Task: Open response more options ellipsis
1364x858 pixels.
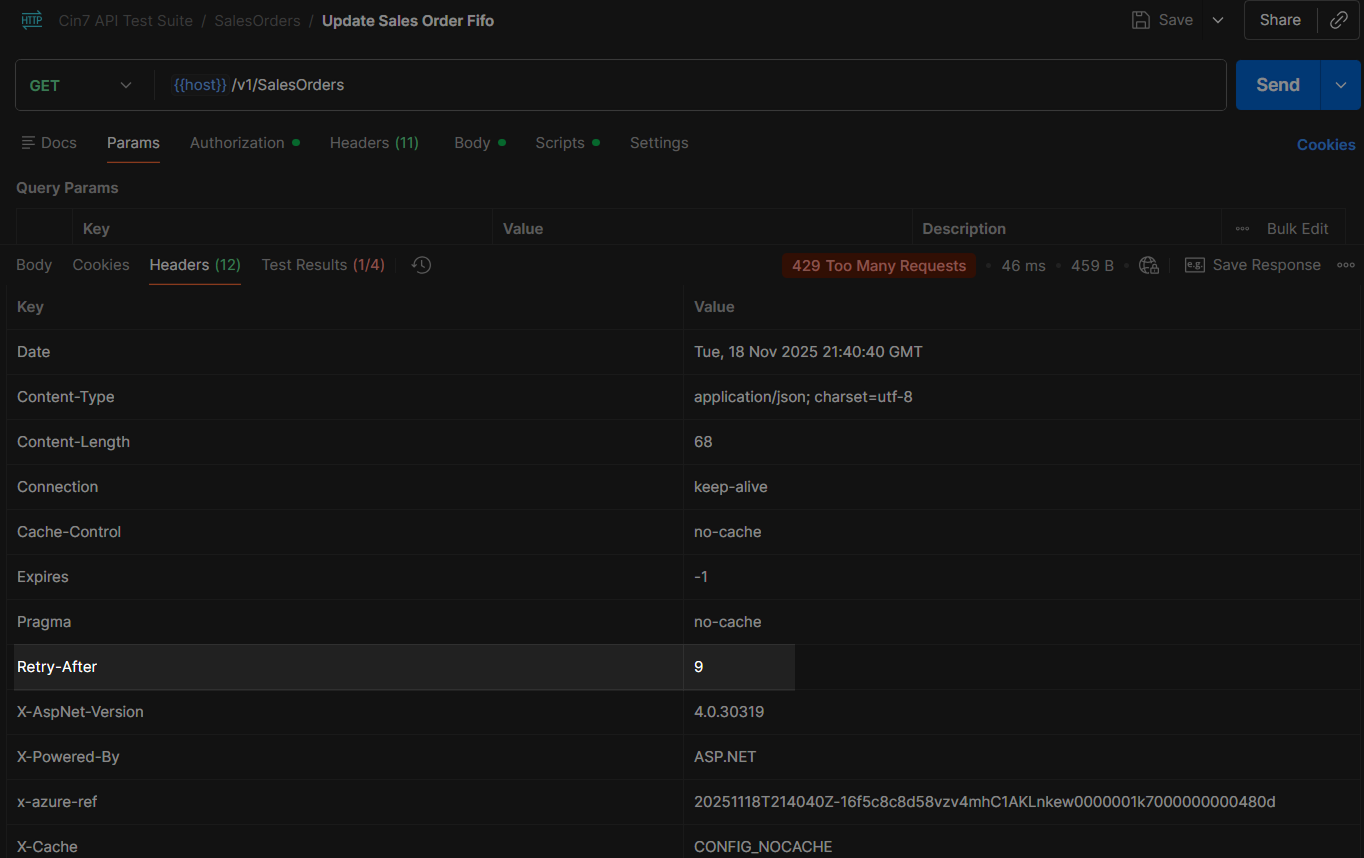Action: [1346, 265]
